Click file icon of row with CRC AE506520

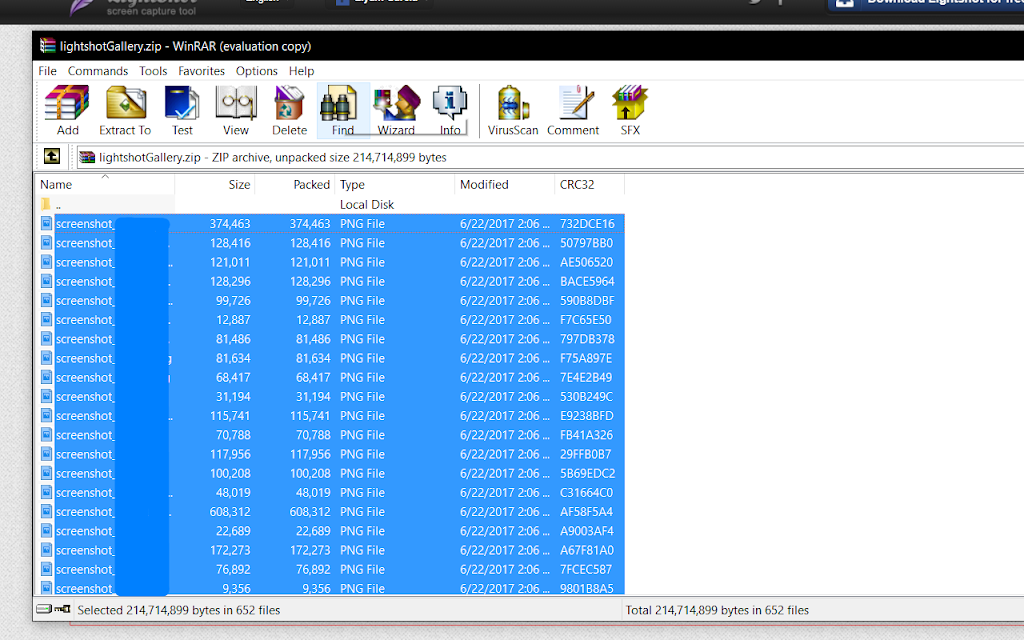[x=46, y=262]
